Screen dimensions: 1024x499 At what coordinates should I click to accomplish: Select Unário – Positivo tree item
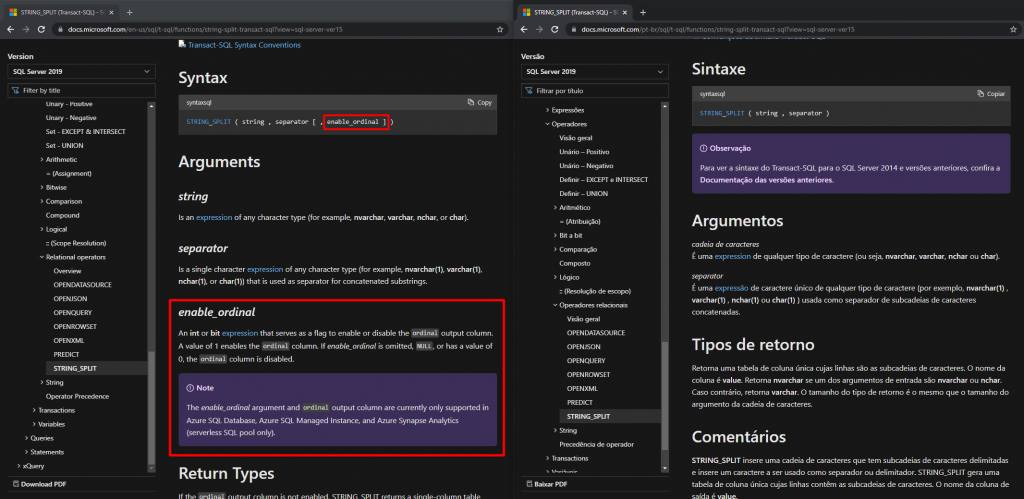pyautogui.click(x=586, y=152)
